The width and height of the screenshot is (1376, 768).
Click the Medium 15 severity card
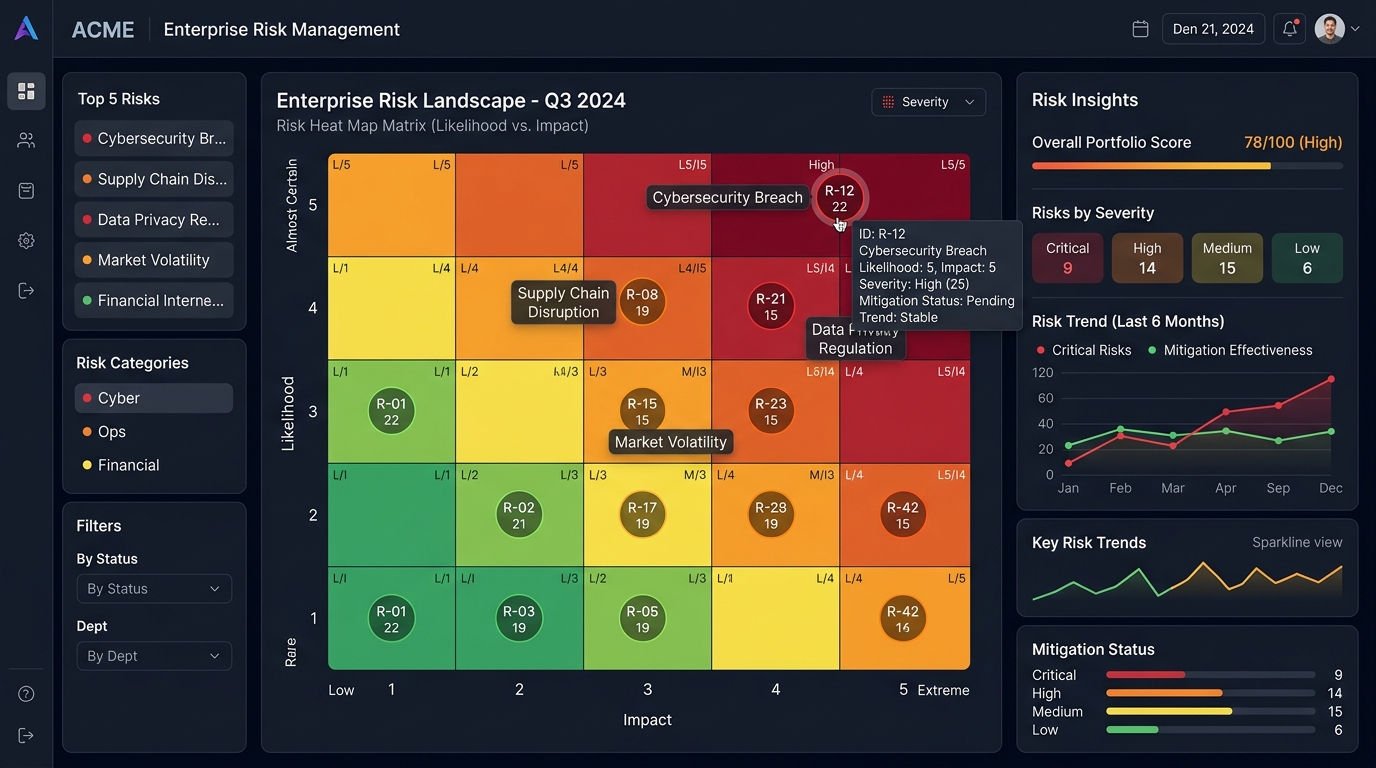point(1227,258)
